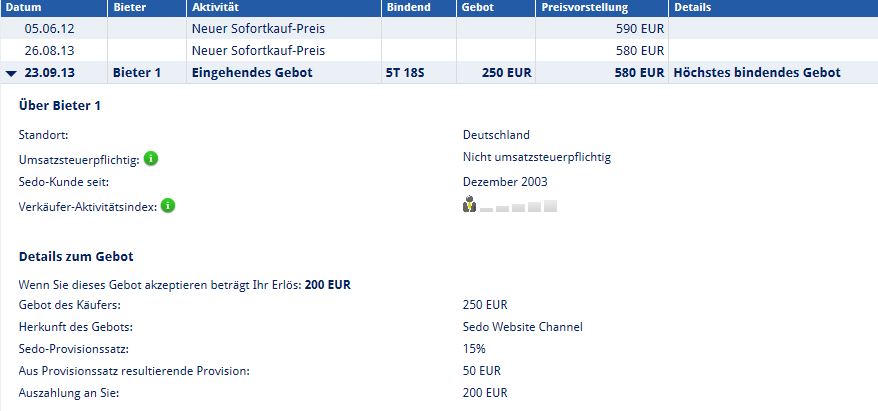Click Bieter 1 in bid row

click(x=137, y=73)
